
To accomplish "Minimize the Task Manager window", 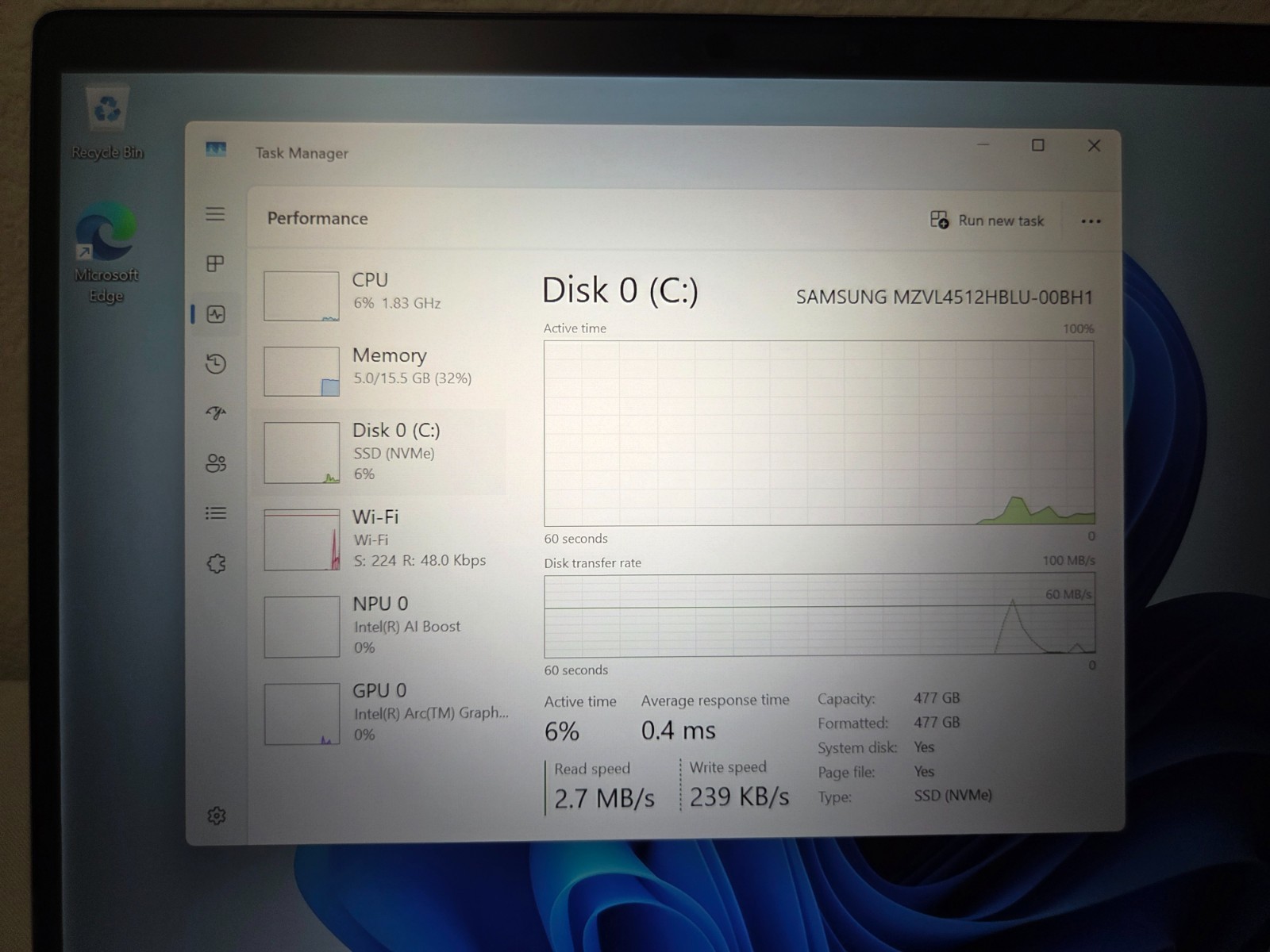I will coord(983,145).
